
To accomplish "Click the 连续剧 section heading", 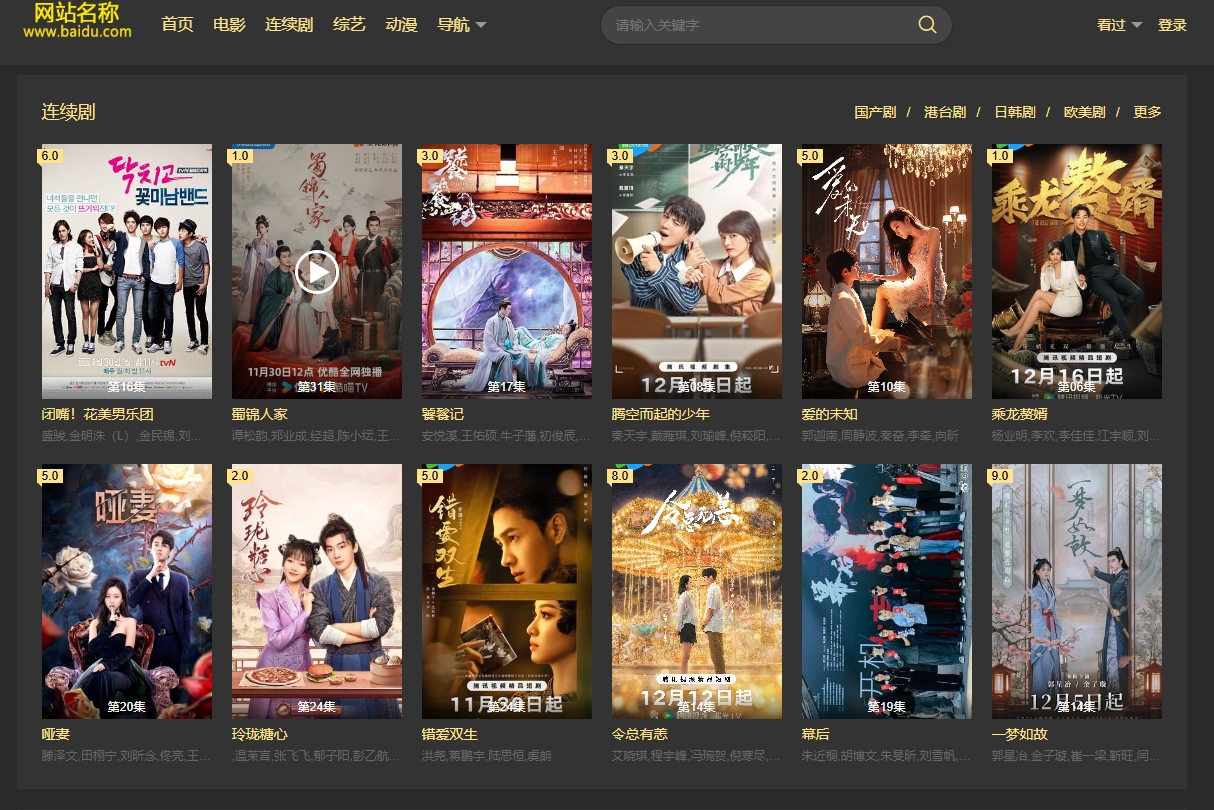I will pyautogui.click(x=68, y=112).
